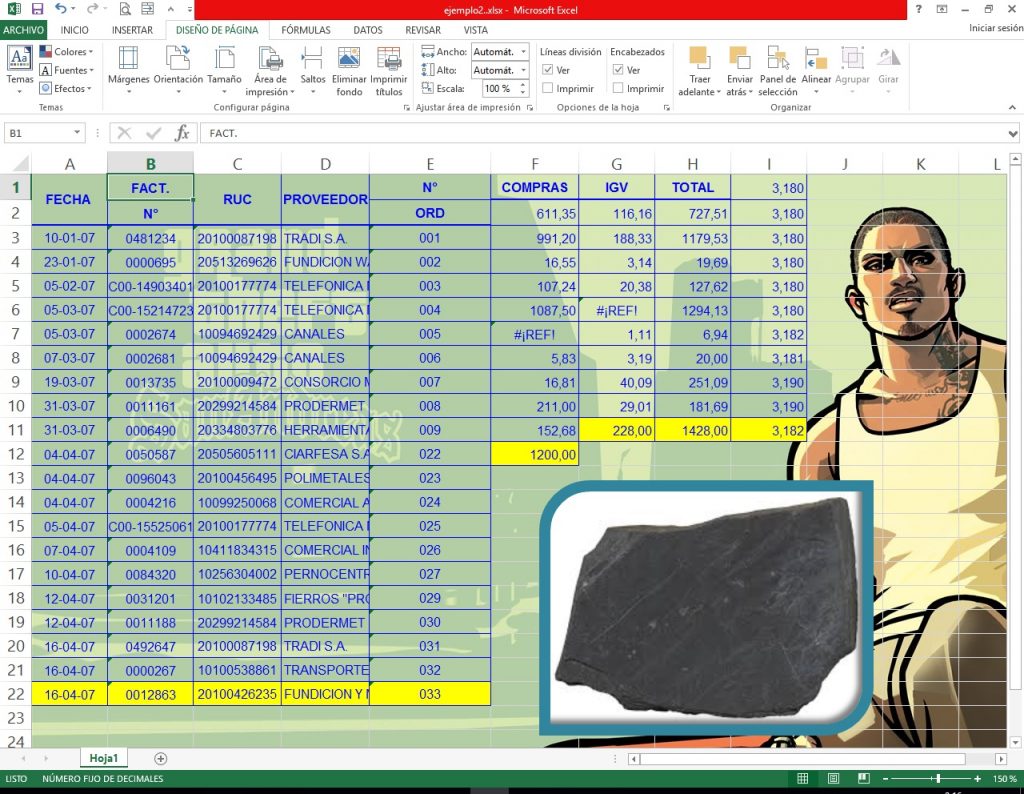Click the Undo arrow icon
The height and width of the screenshot is (794, 1024).
tap(61, 9)
